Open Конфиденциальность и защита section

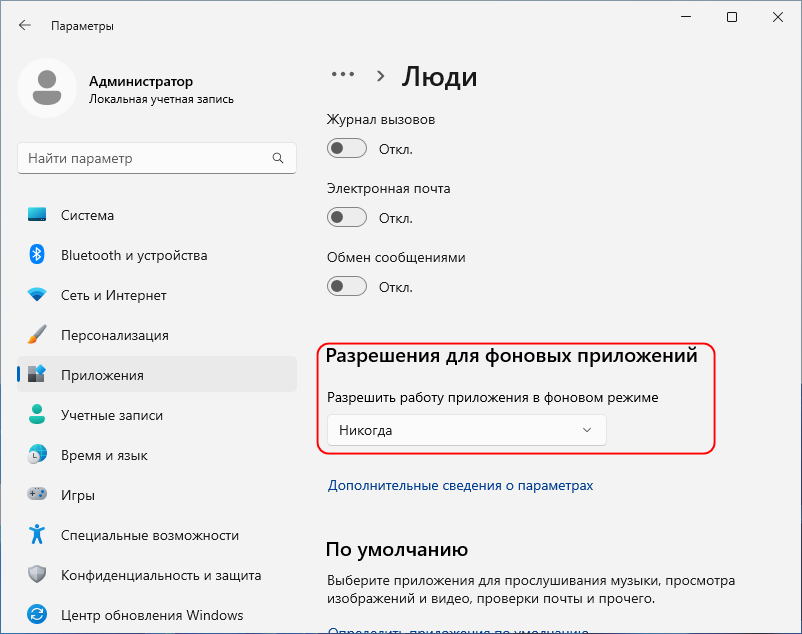click(160, 575)
